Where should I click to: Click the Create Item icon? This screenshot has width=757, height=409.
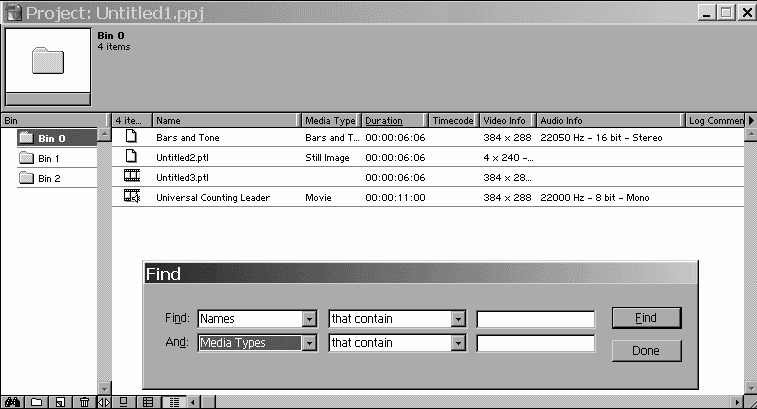pyautogui.click(x=60, y=402)
